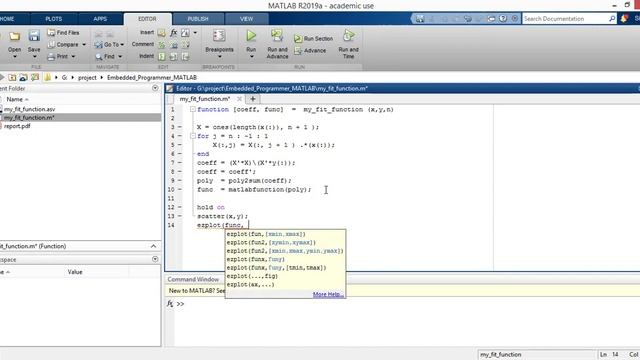Expand the Open button dropdown arrow
The width and height of the screenshot is (640, 360).
[15, 56]
